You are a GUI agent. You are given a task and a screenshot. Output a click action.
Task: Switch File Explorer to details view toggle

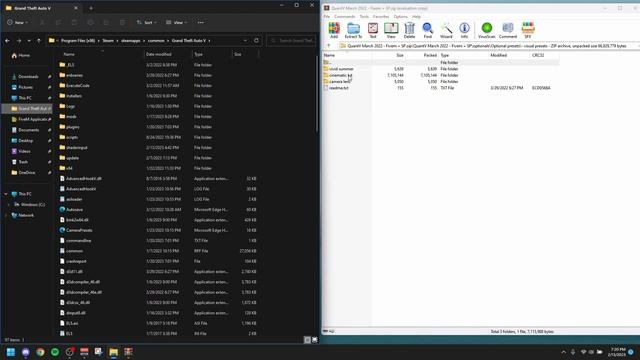[307, 340]
